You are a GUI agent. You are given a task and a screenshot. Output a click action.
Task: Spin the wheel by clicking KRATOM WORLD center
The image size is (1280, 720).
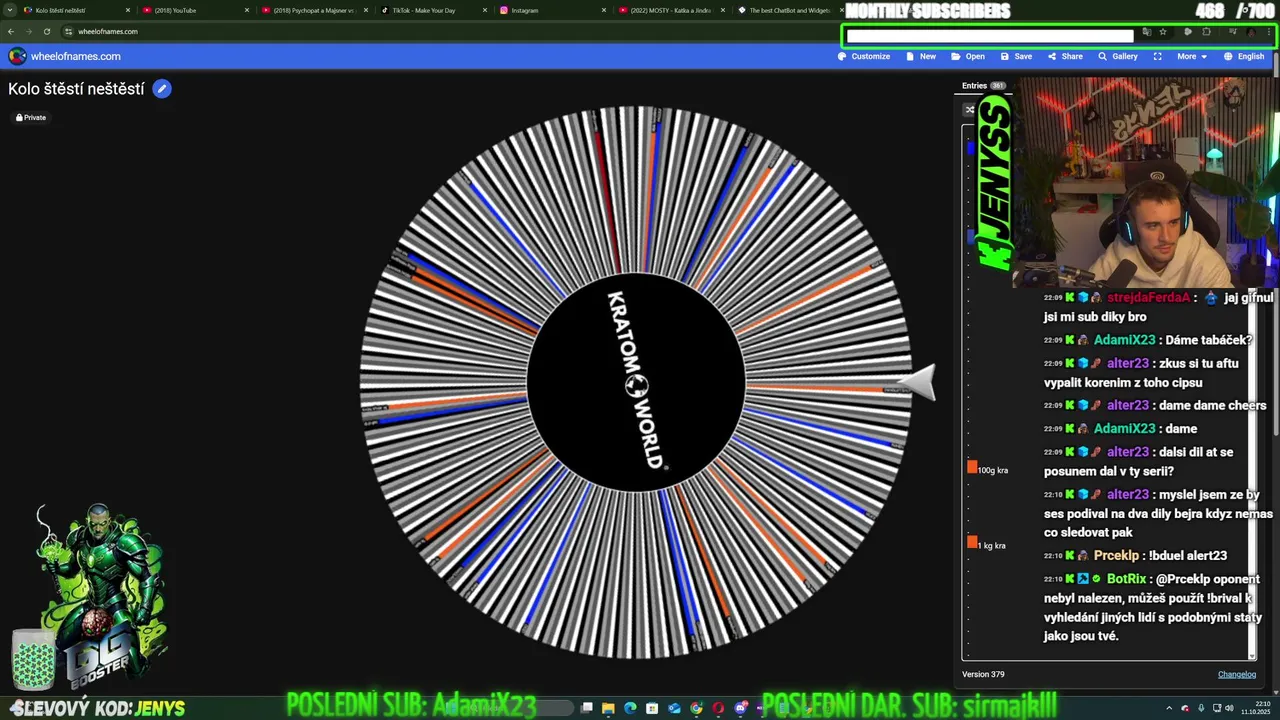(x=636, y=382)
